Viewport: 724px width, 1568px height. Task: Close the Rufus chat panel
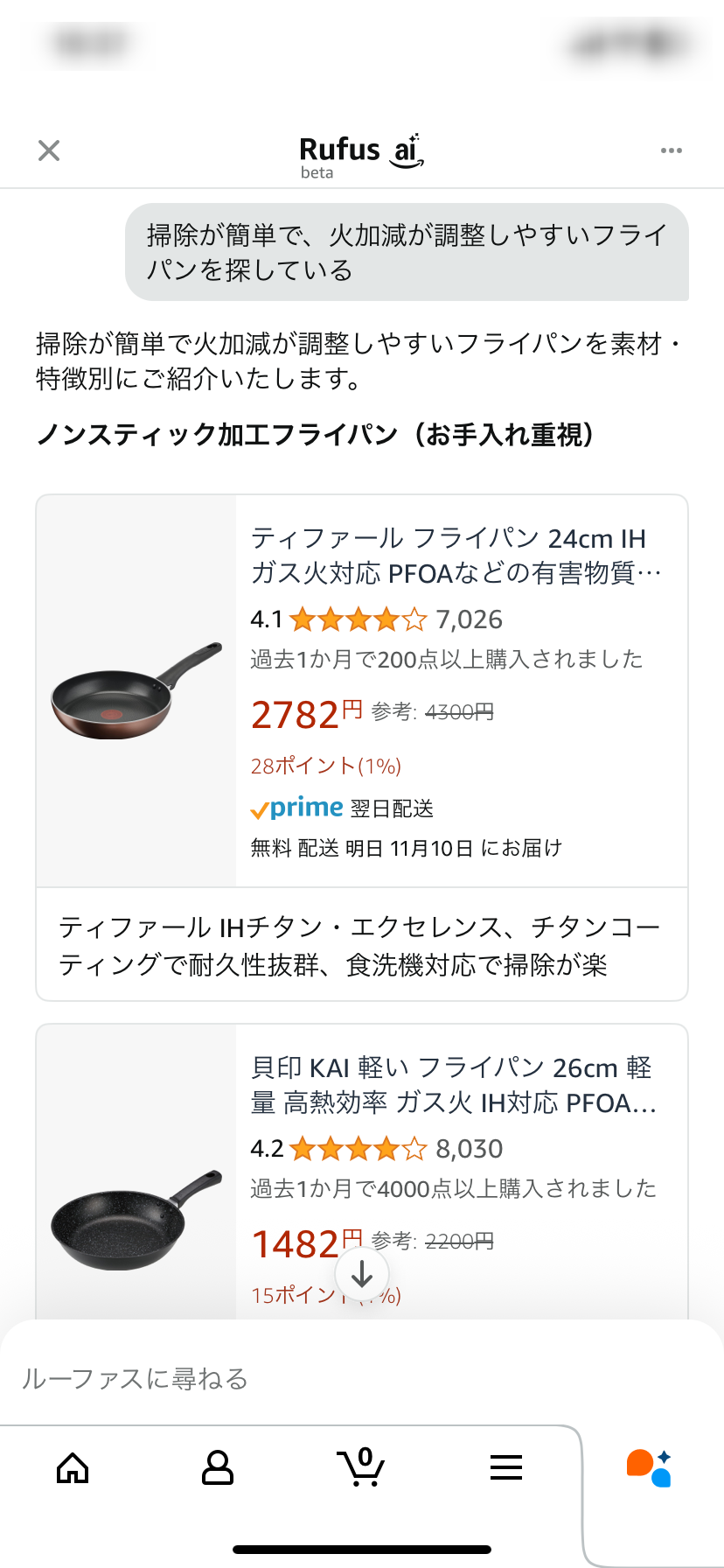coord(49,150)
